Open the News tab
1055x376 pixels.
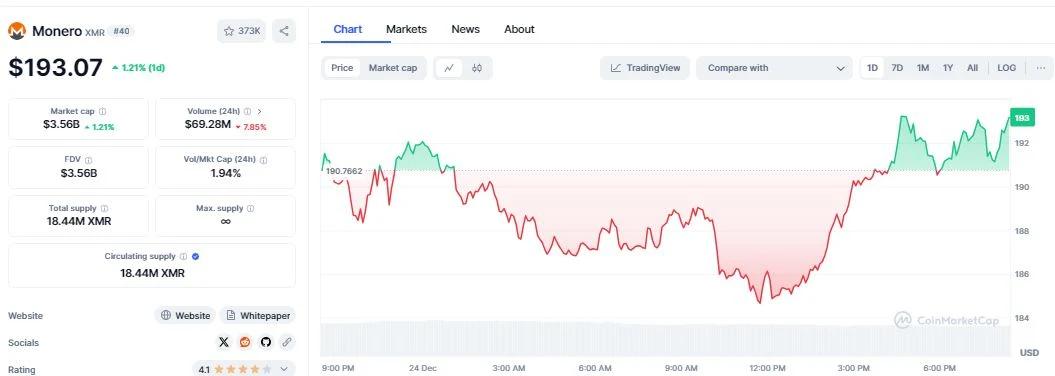(466, 30)
